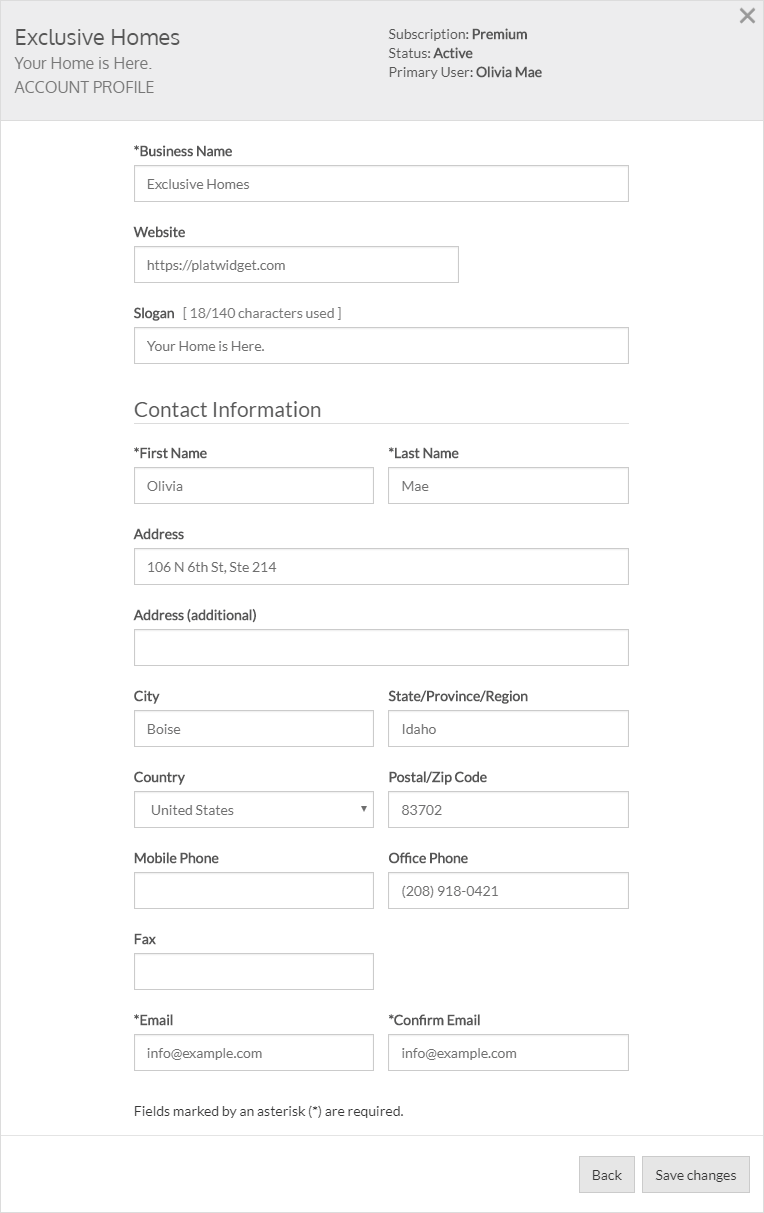Click the Save changes button
Screen dimensions: 764x1213
click(695, 1175)
